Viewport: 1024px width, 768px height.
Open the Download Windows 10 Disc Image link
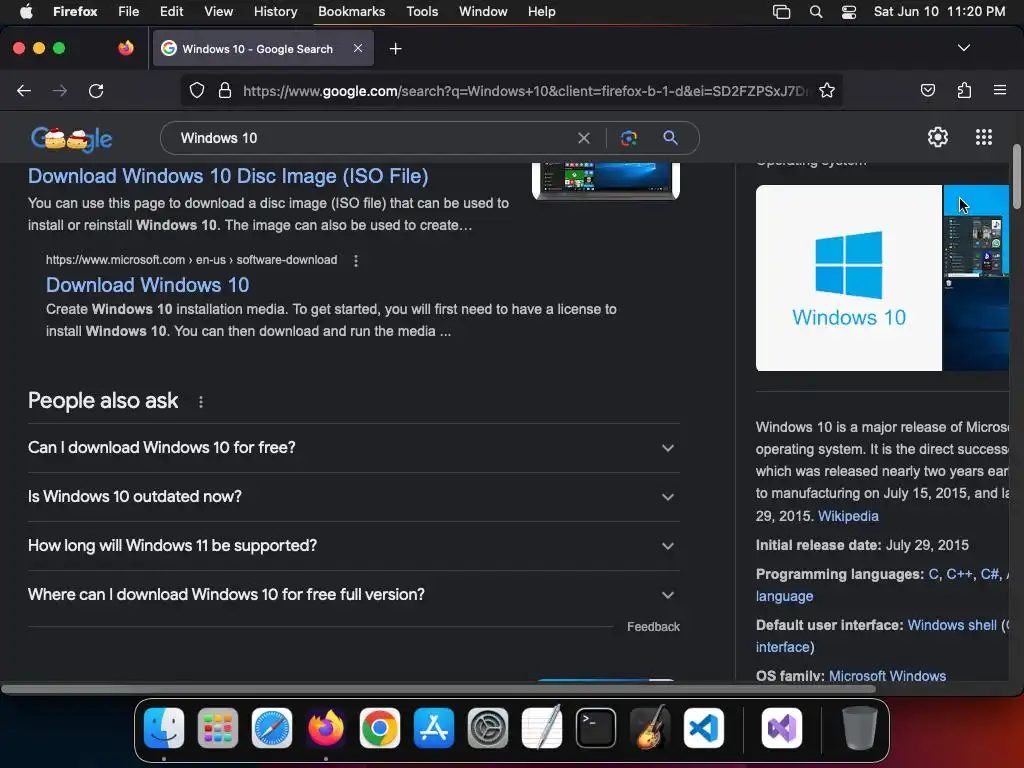click(228, 176)
